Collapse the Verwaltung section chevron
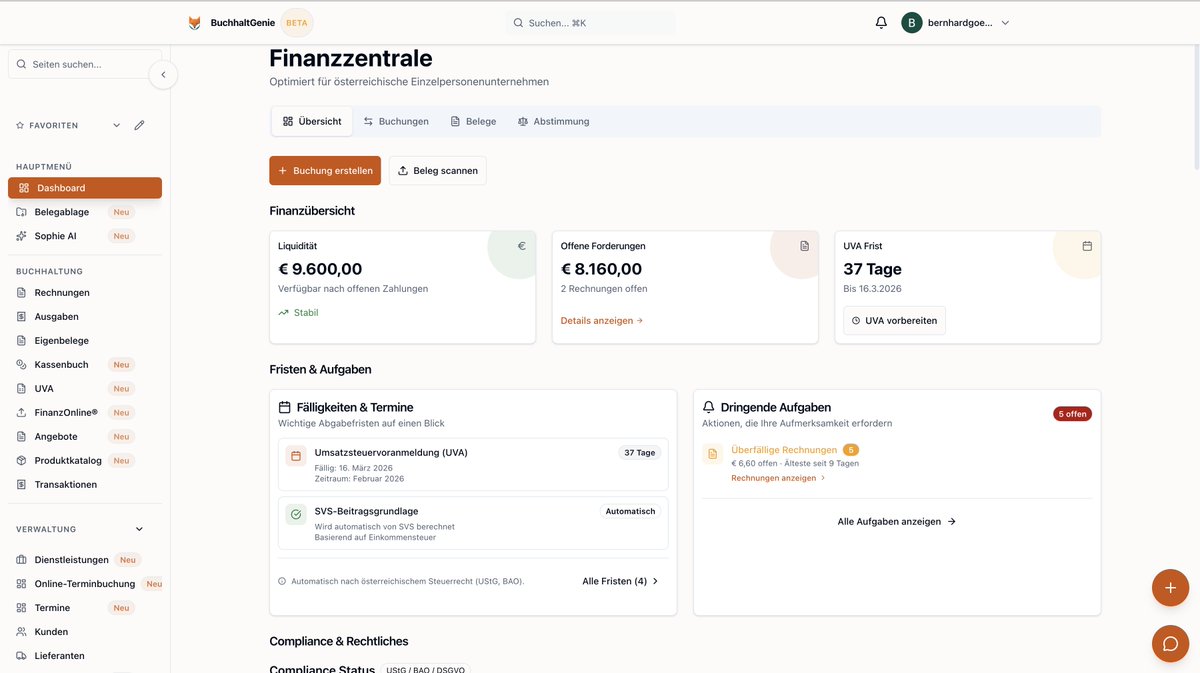The height and width of the screenshot is (673, 1200). (x=139, y=529)
